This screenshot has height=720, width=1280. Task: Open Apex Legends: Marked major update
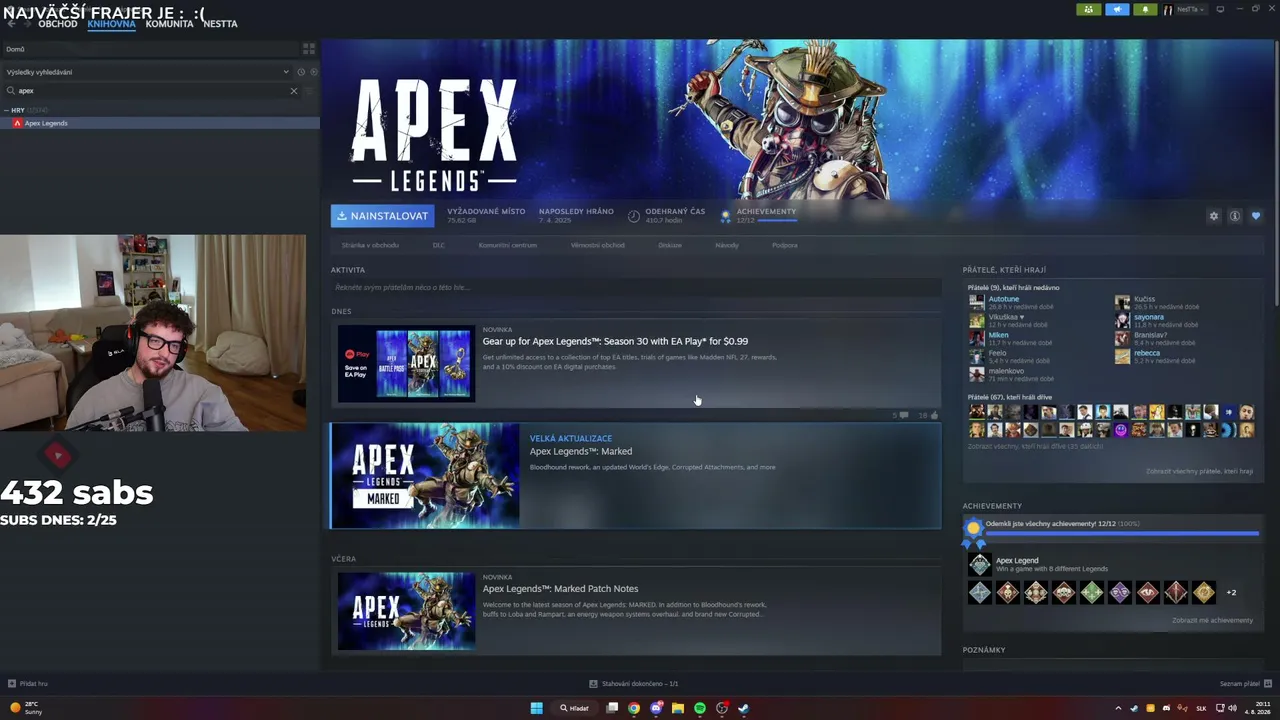pos(636,476)
